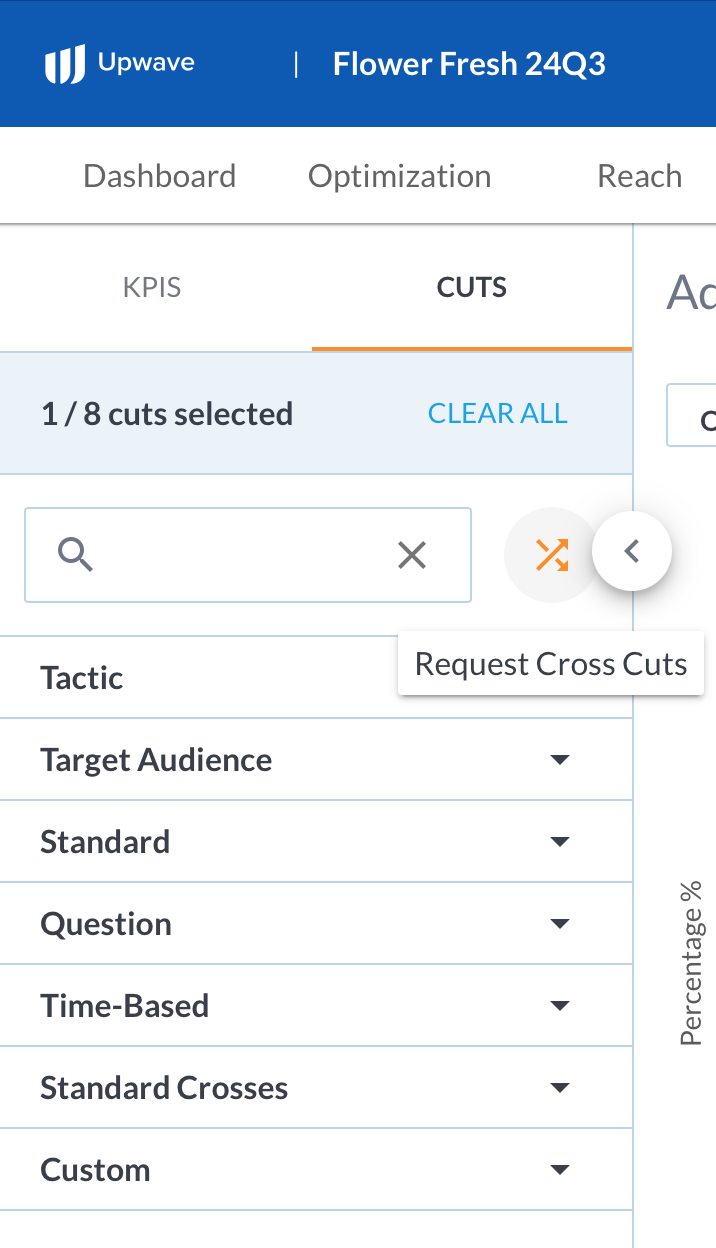
Task: Click the magnifying glass search icon
Action: pos(75,554)
